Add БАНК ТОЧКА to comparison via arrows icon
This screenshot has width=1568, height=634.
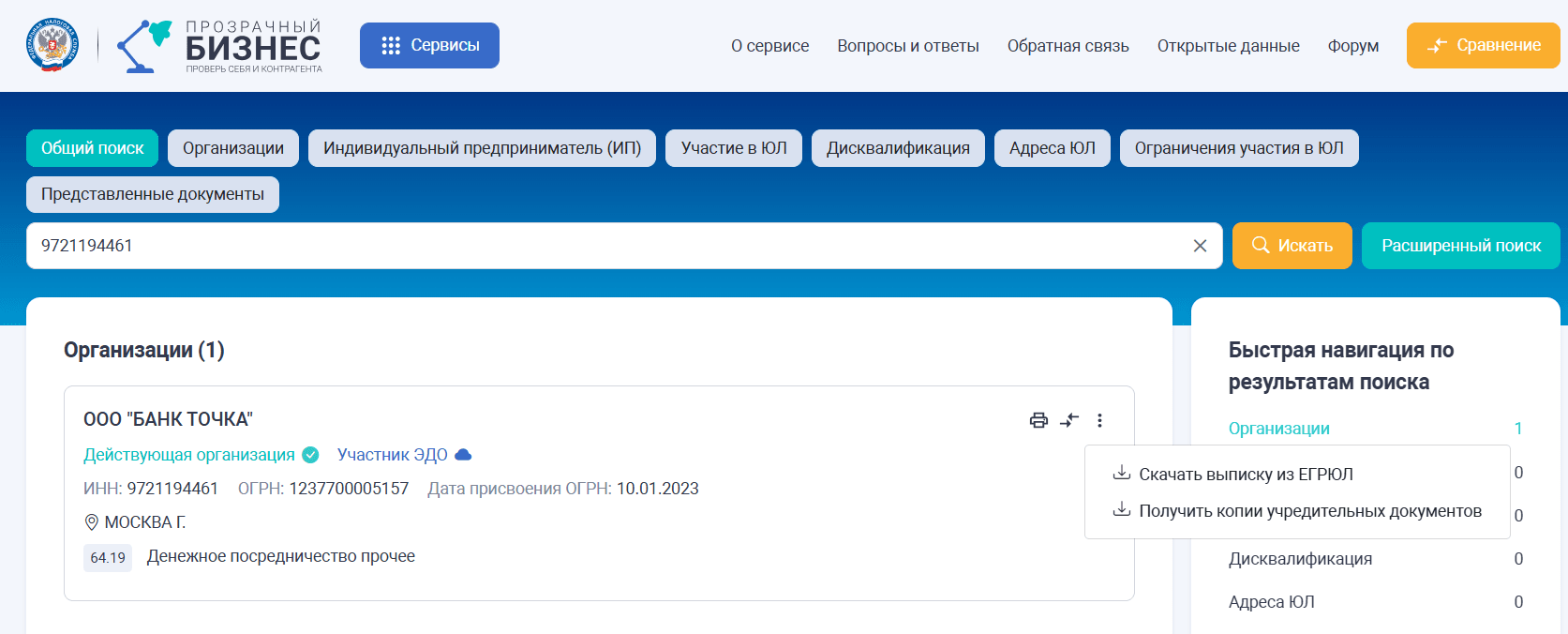(x=1069, y=420)
